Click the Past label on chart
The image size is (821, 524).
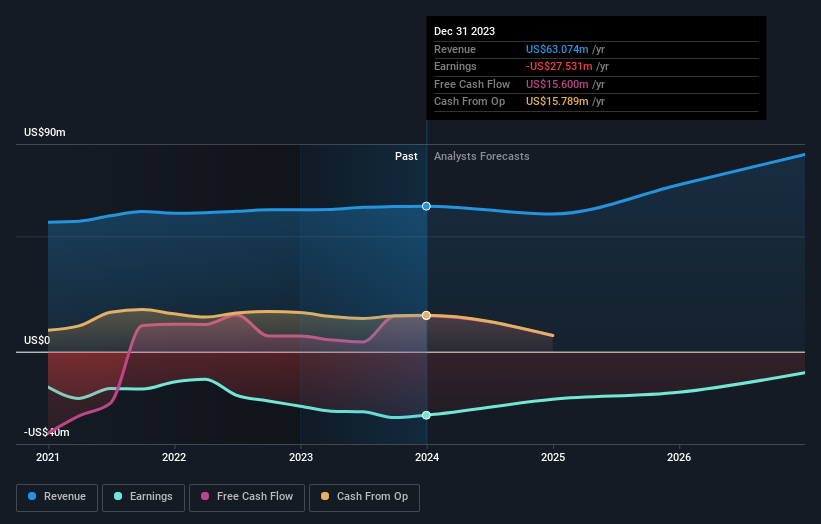pyautogui.click(x=406, y=157)
